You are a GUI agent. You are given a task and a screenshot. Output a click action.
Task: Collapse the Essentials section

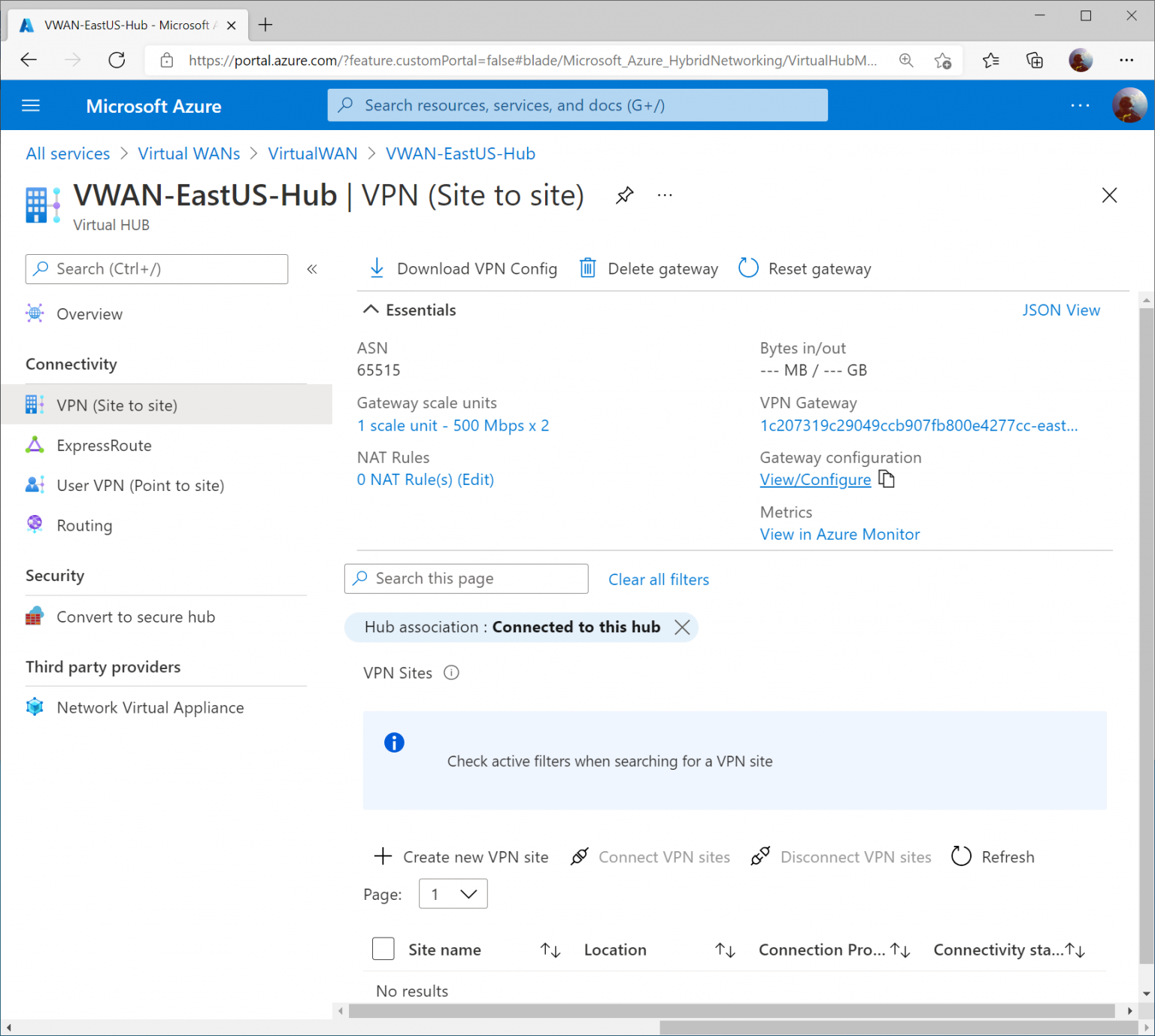point(371,309)
